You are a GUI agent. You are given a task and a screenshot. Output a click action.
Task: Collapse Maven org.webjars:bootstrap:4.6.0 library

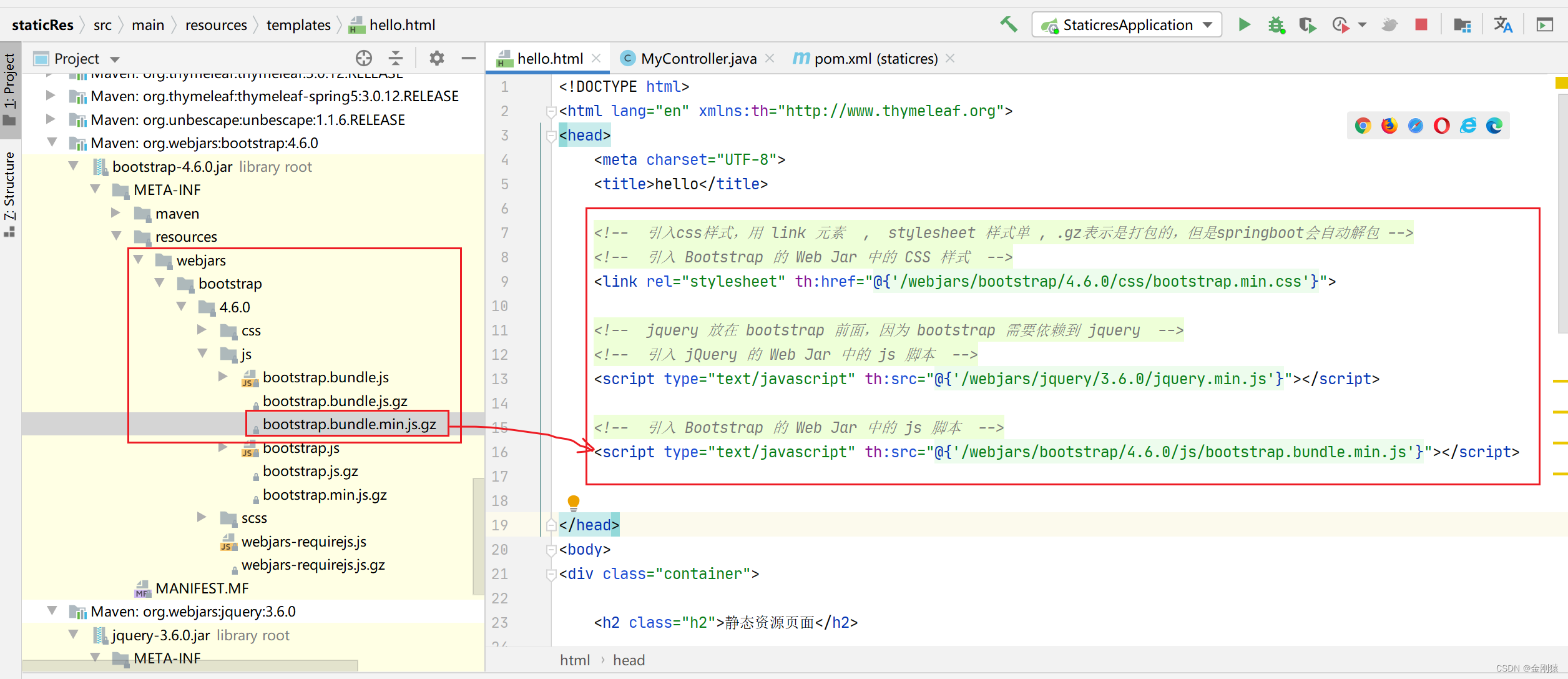coord(52,142)
